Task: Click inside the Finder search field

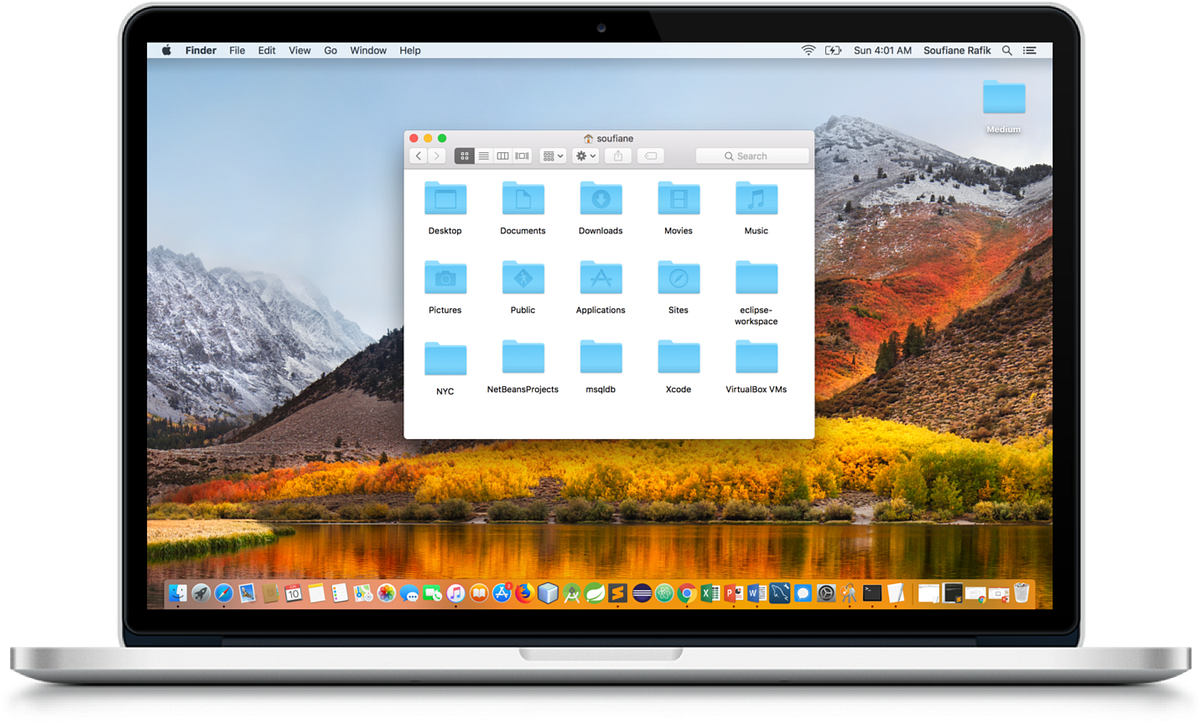Action: coord(752,155)
